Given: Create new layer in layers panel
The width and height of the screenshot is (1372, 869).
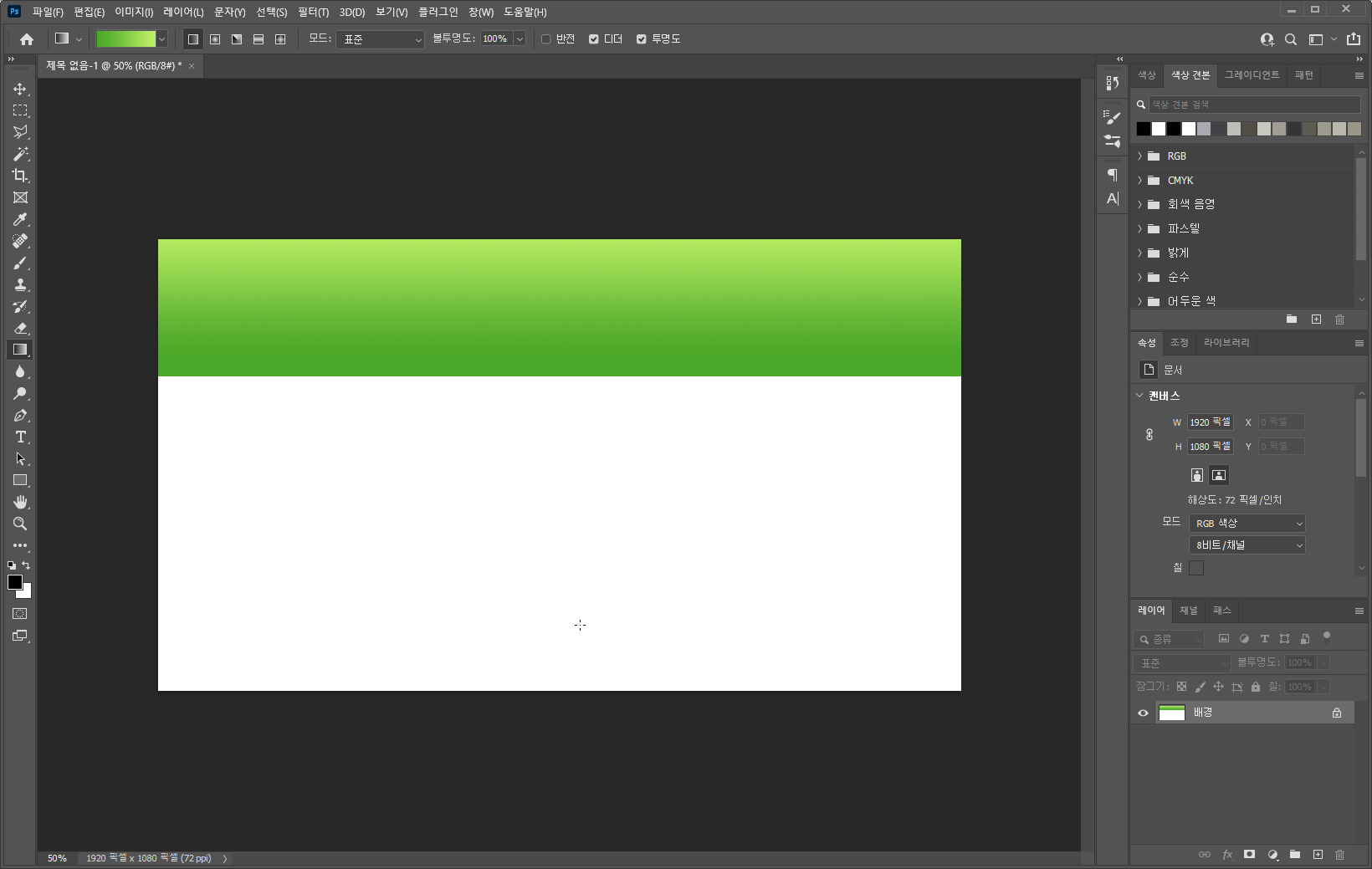Looking at the screenshot, I should click(x=1318, y=855).
